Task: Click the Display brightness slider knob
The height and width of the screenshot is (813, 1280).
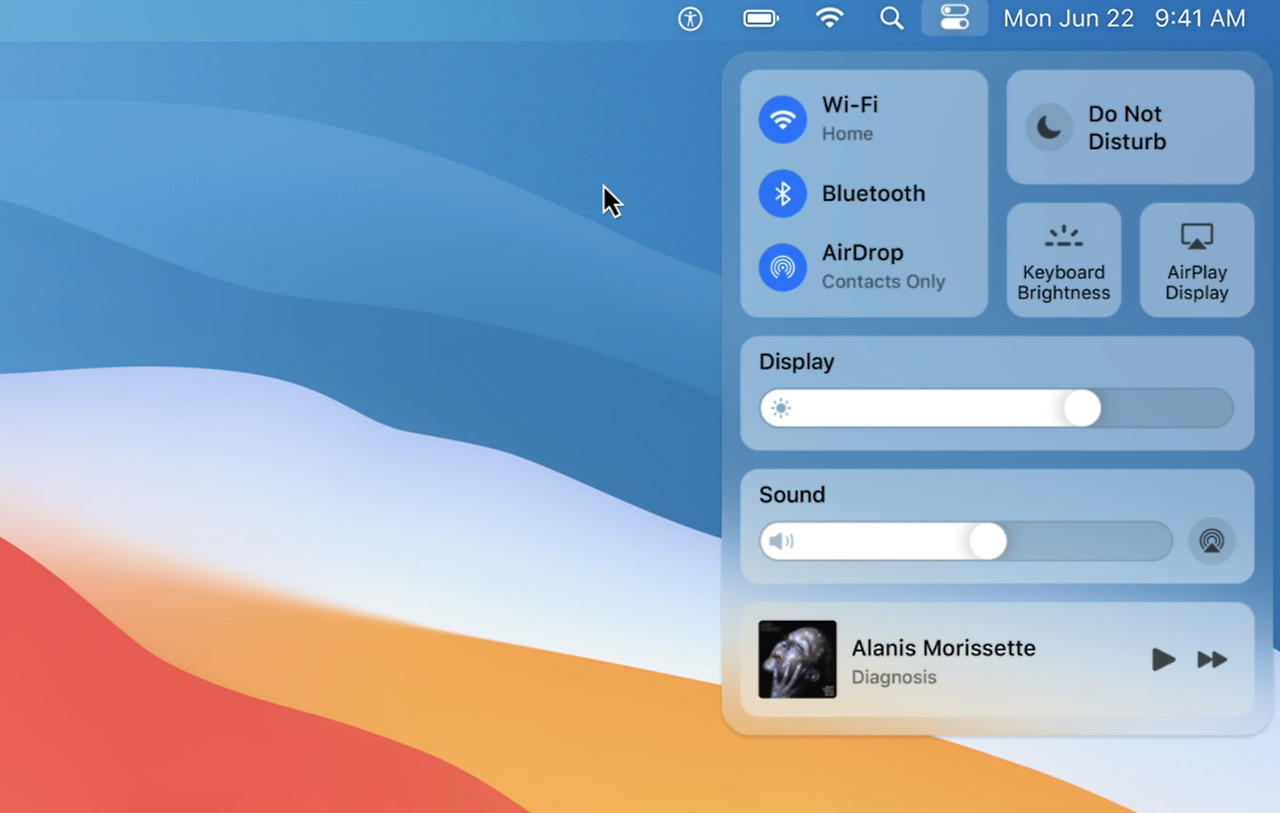Action: (x=1082, y=408)
